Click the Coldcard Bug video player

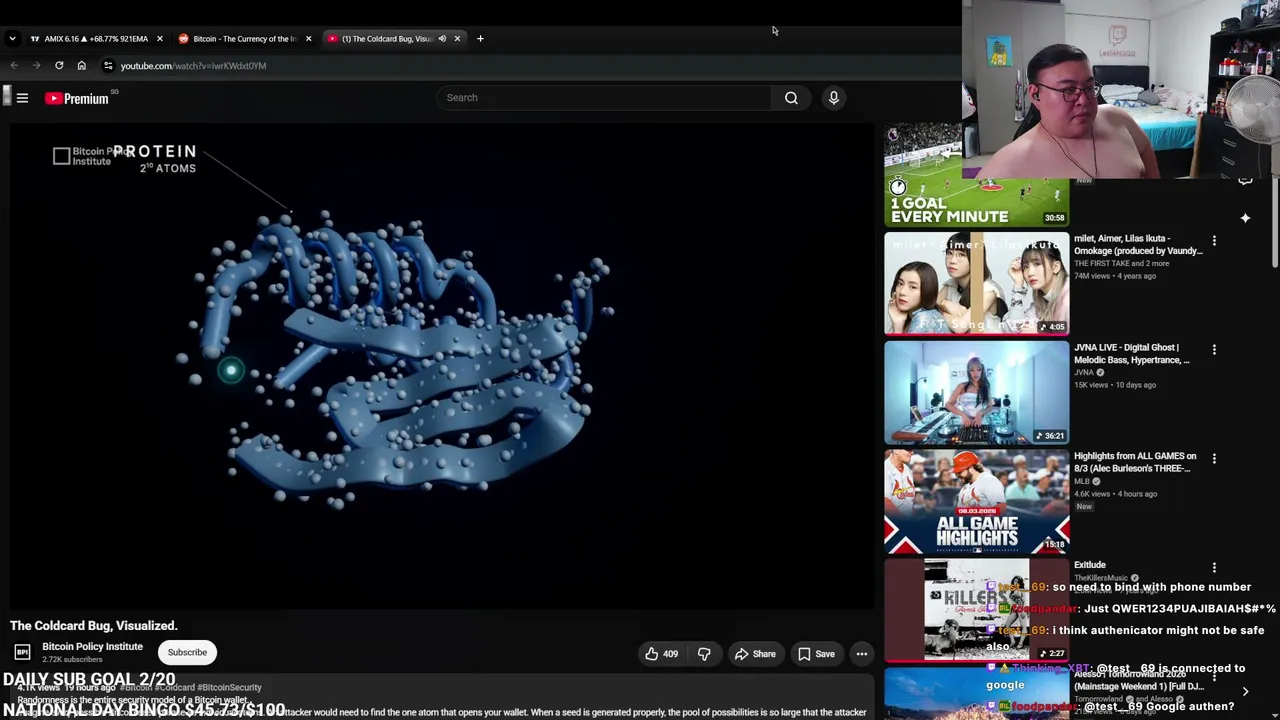coord(442,365)
